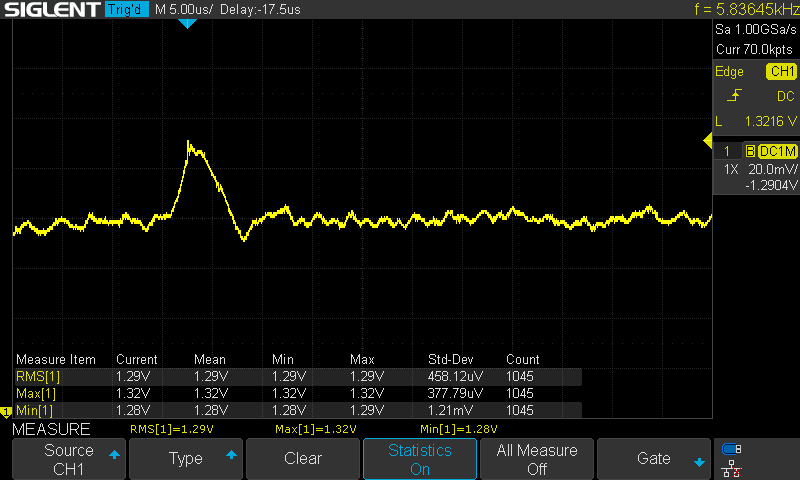This screenshot has width=800, height=480.
Task: Open the measurement Type selector
Action: pyautogui.click(x=186, y=459)
